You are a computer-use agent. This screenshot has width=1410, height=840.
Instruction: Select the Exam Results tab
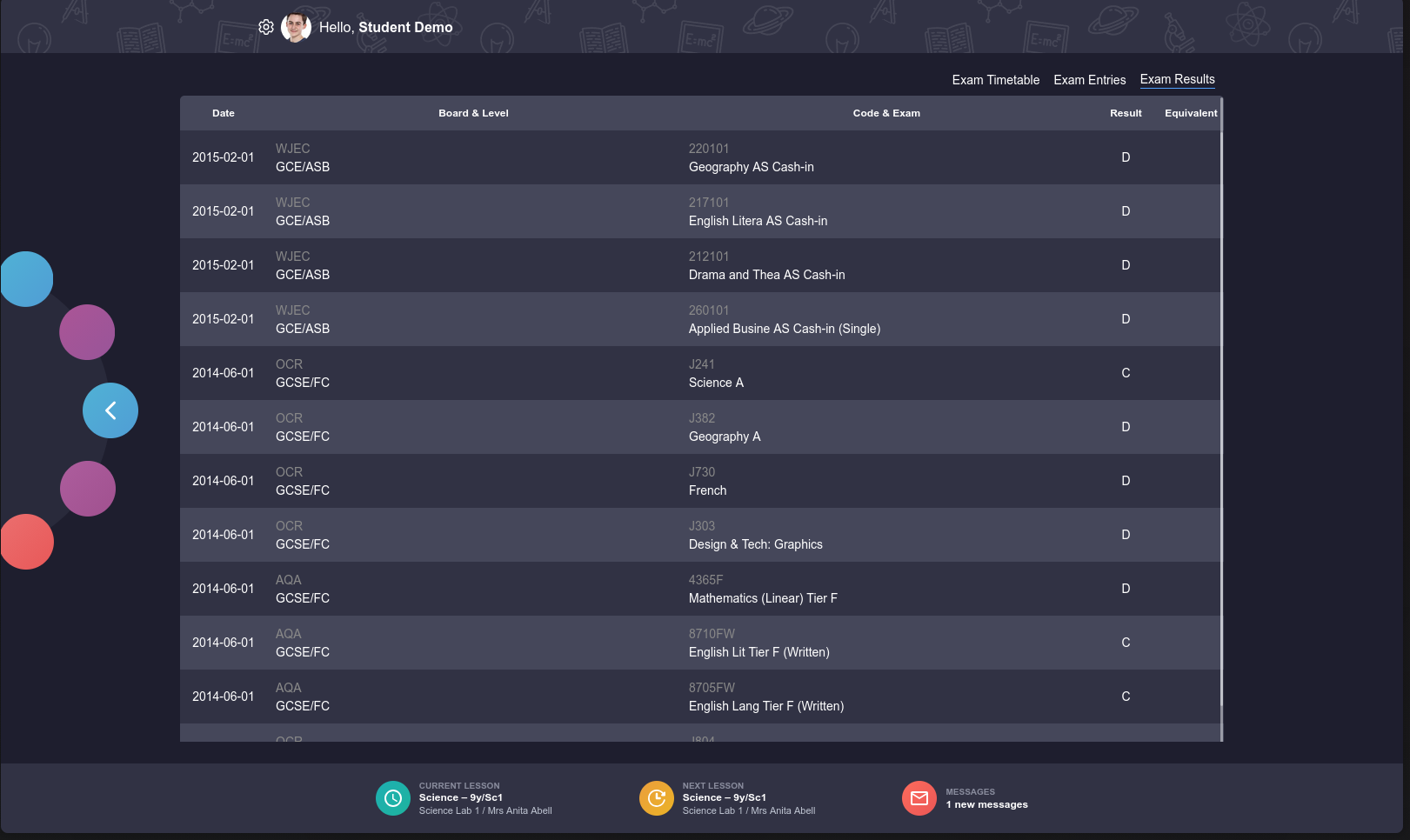tap(1178, 79)
